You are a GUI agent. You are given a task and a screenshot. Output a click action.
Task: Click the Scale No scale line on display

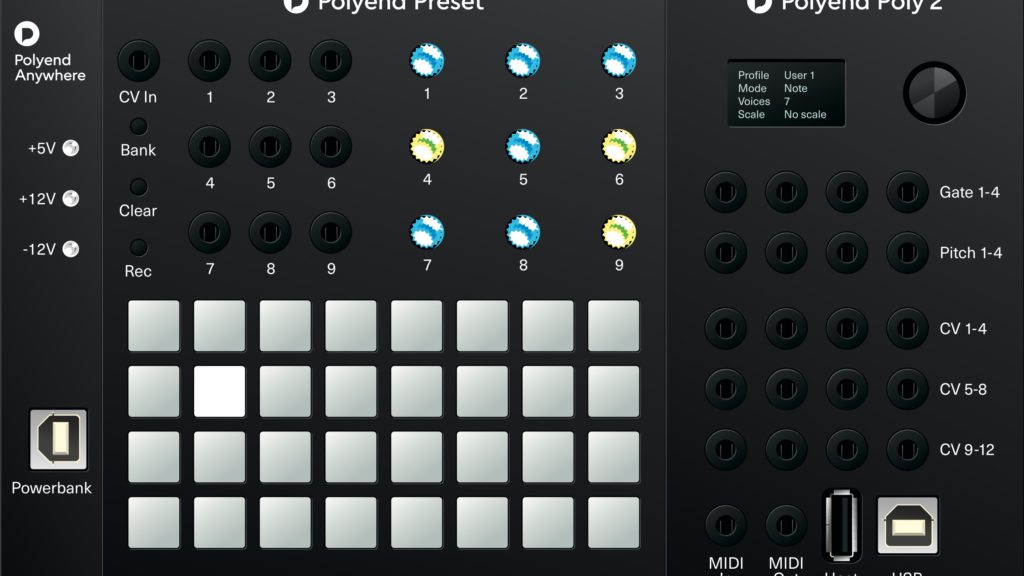[782, 114]
